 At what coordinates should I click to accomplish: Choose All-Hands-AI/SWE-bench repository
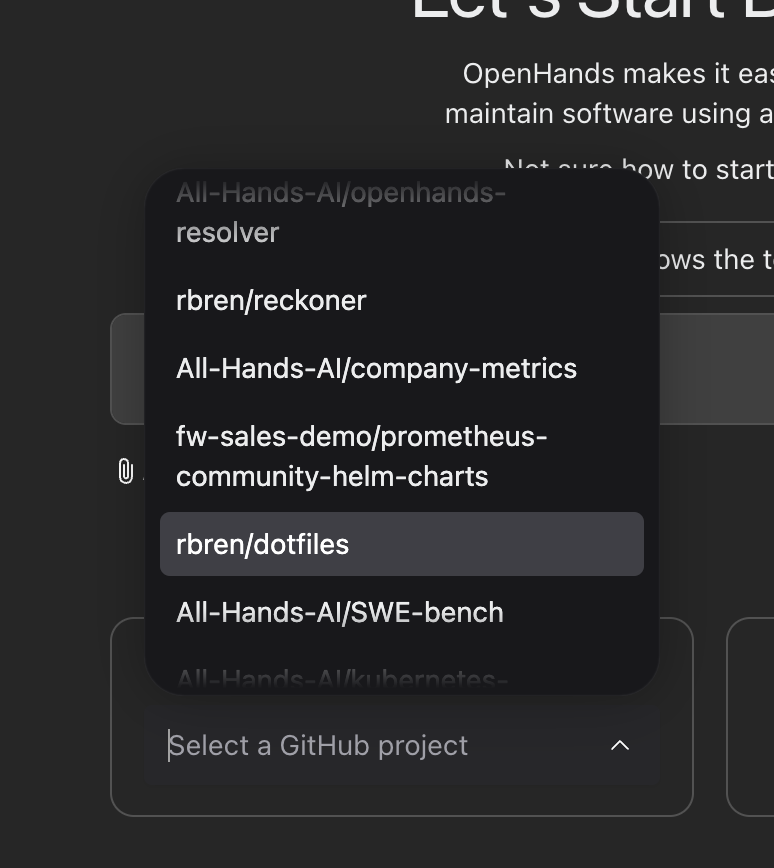340,612
